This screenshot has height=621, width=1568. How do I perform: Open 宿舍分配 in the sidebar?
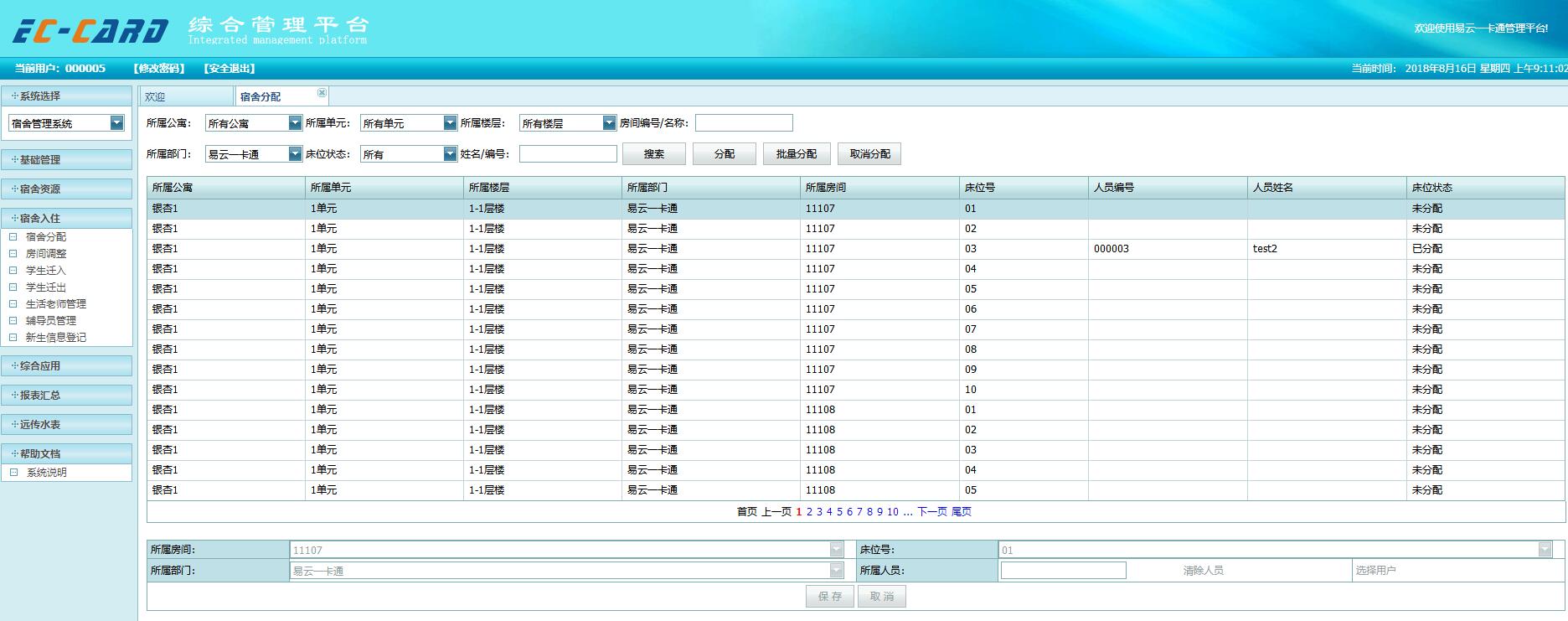pyautogui.click(x=46, y=237)
